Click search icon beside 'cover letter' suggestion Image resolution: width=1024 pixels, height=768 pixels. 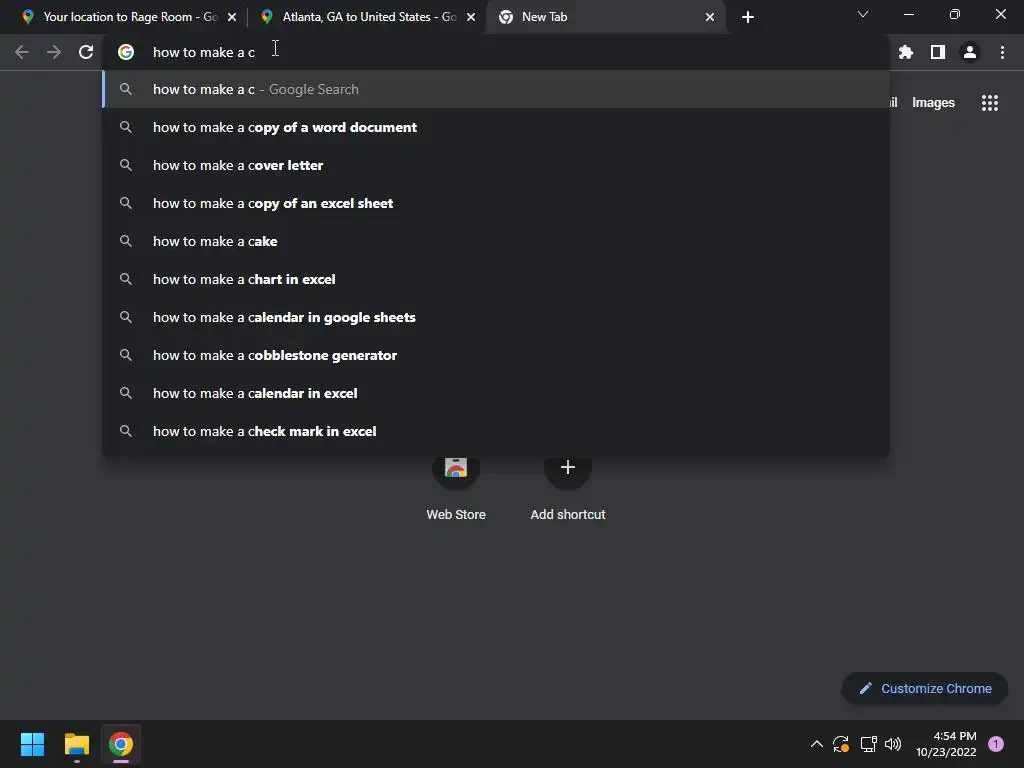coord(126,165)
